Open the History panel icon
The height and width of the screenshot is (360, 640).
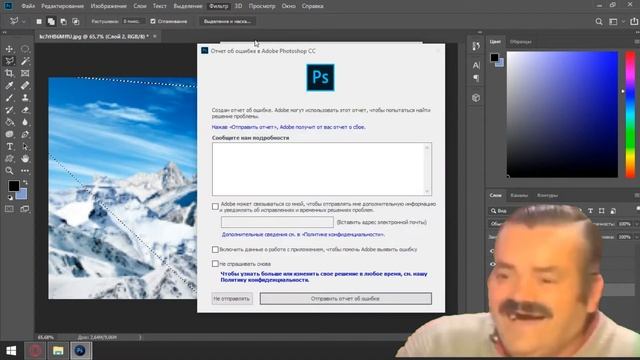click(476, 46)
